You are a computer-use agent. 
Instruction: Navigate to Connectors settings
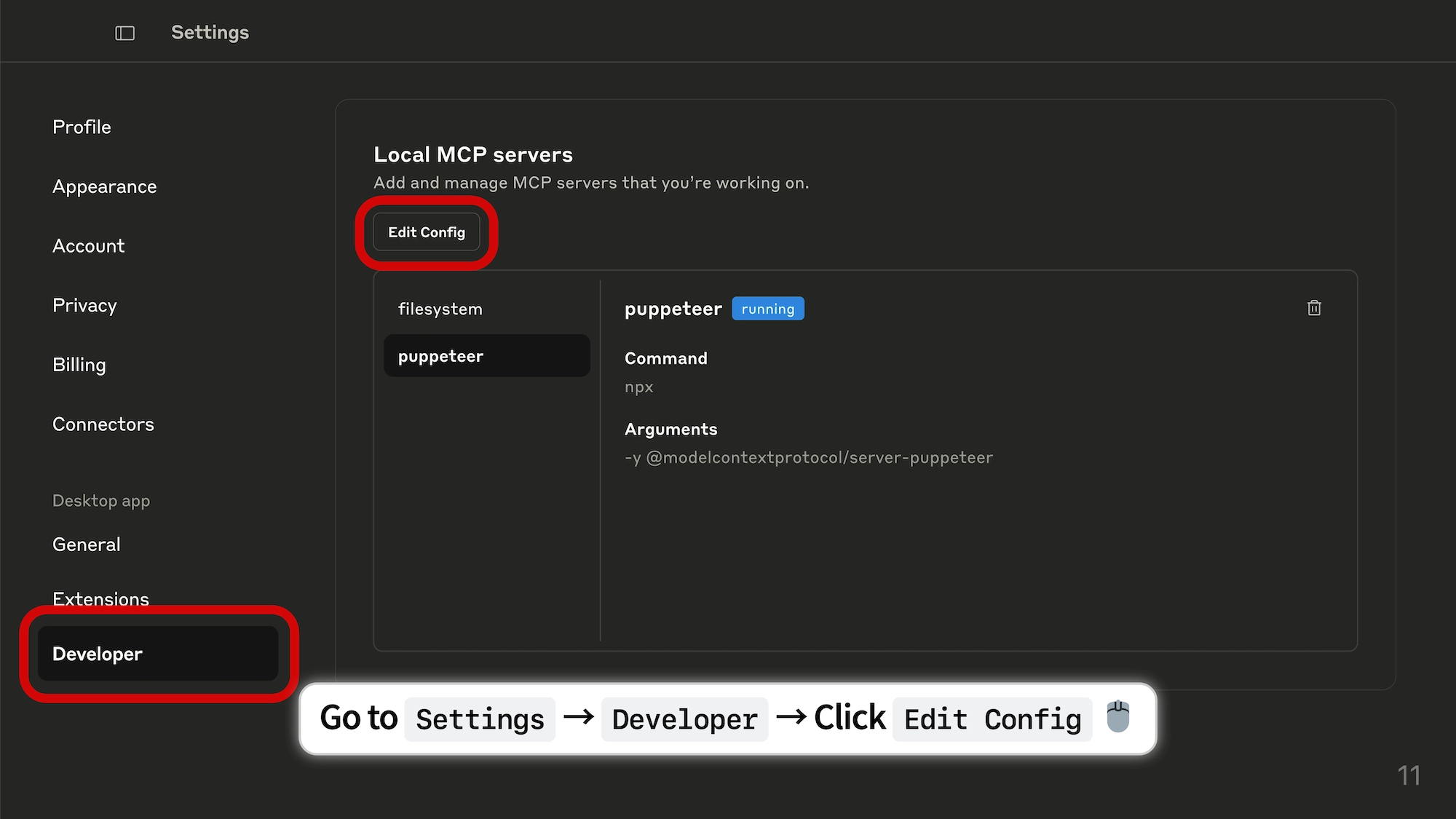tap(103, 424)
